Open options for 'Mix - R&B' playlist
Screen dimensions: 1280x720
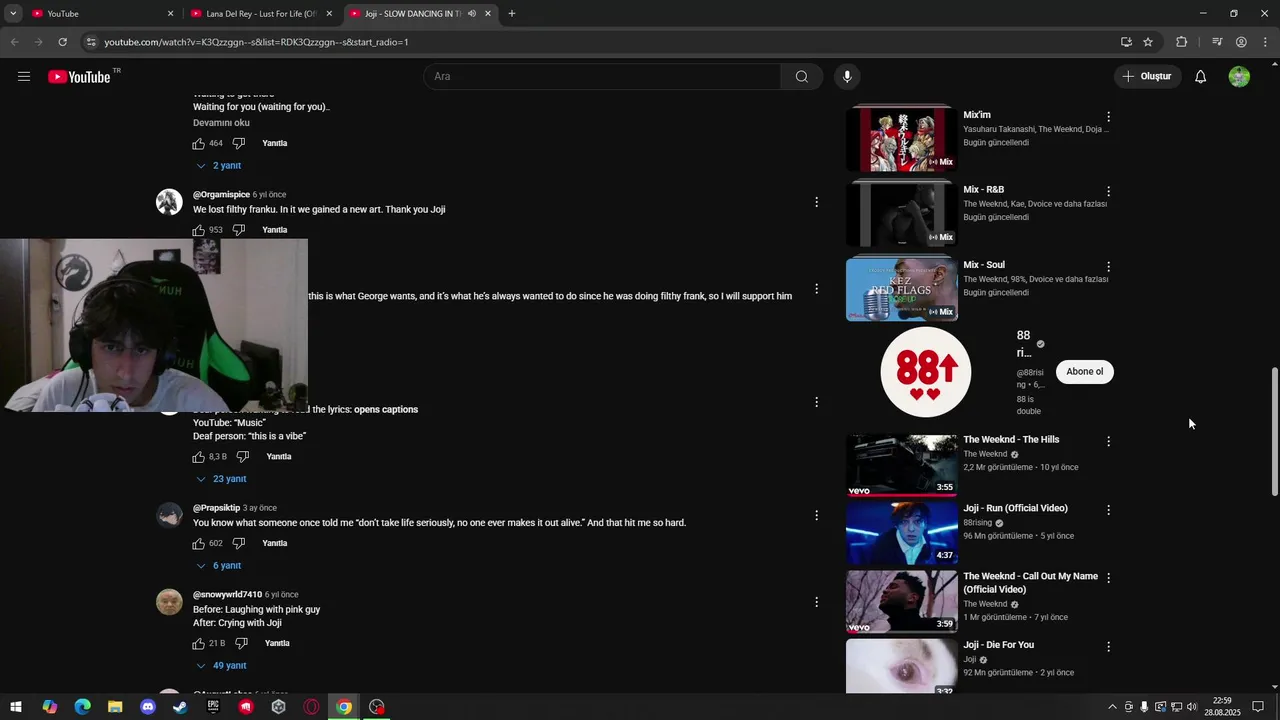[x=1108, y=191]
